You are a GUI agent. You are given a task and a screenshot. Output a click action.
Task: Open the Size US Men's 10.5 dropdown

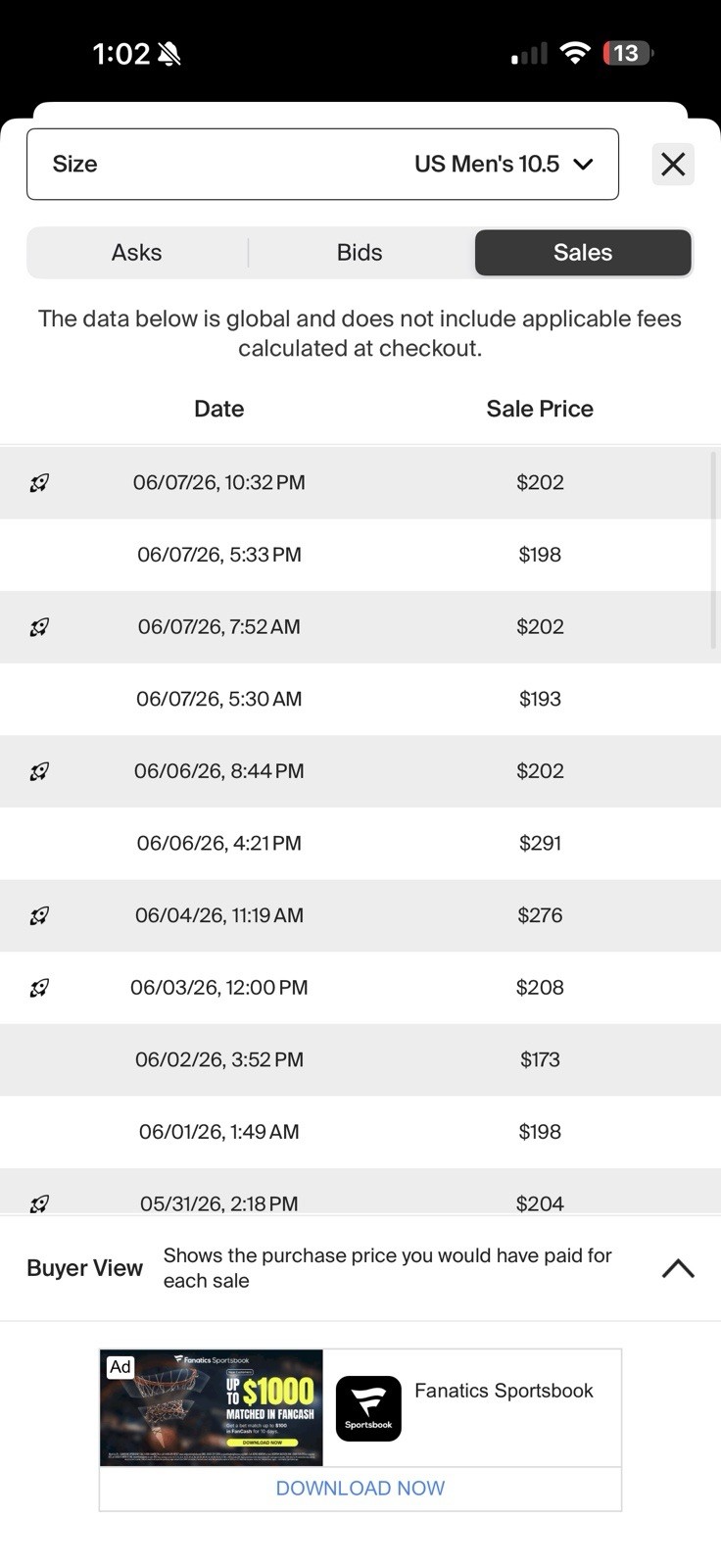pyautogui.click(x=322, y=164)
